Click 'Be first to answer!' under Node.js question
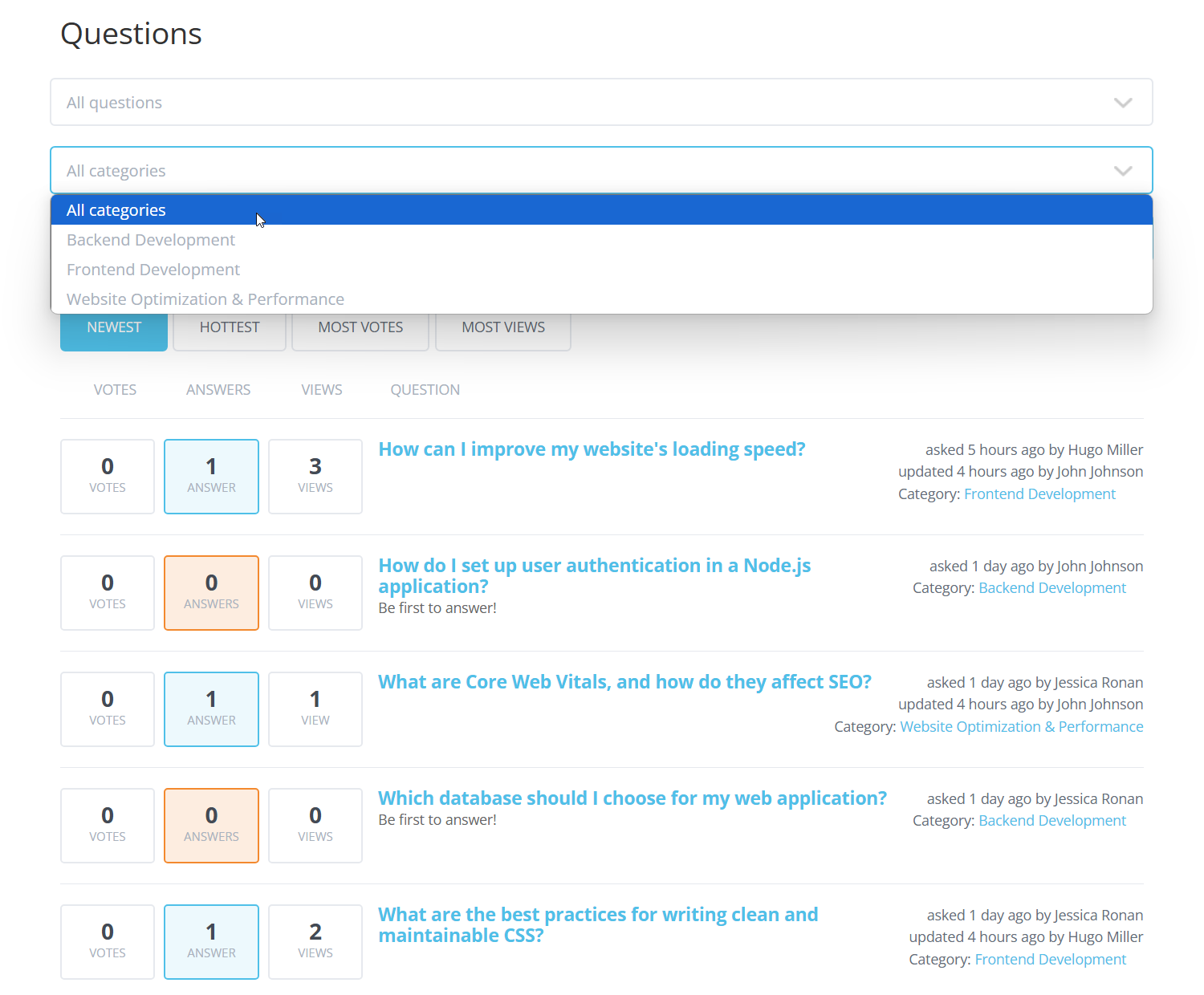 437,608
